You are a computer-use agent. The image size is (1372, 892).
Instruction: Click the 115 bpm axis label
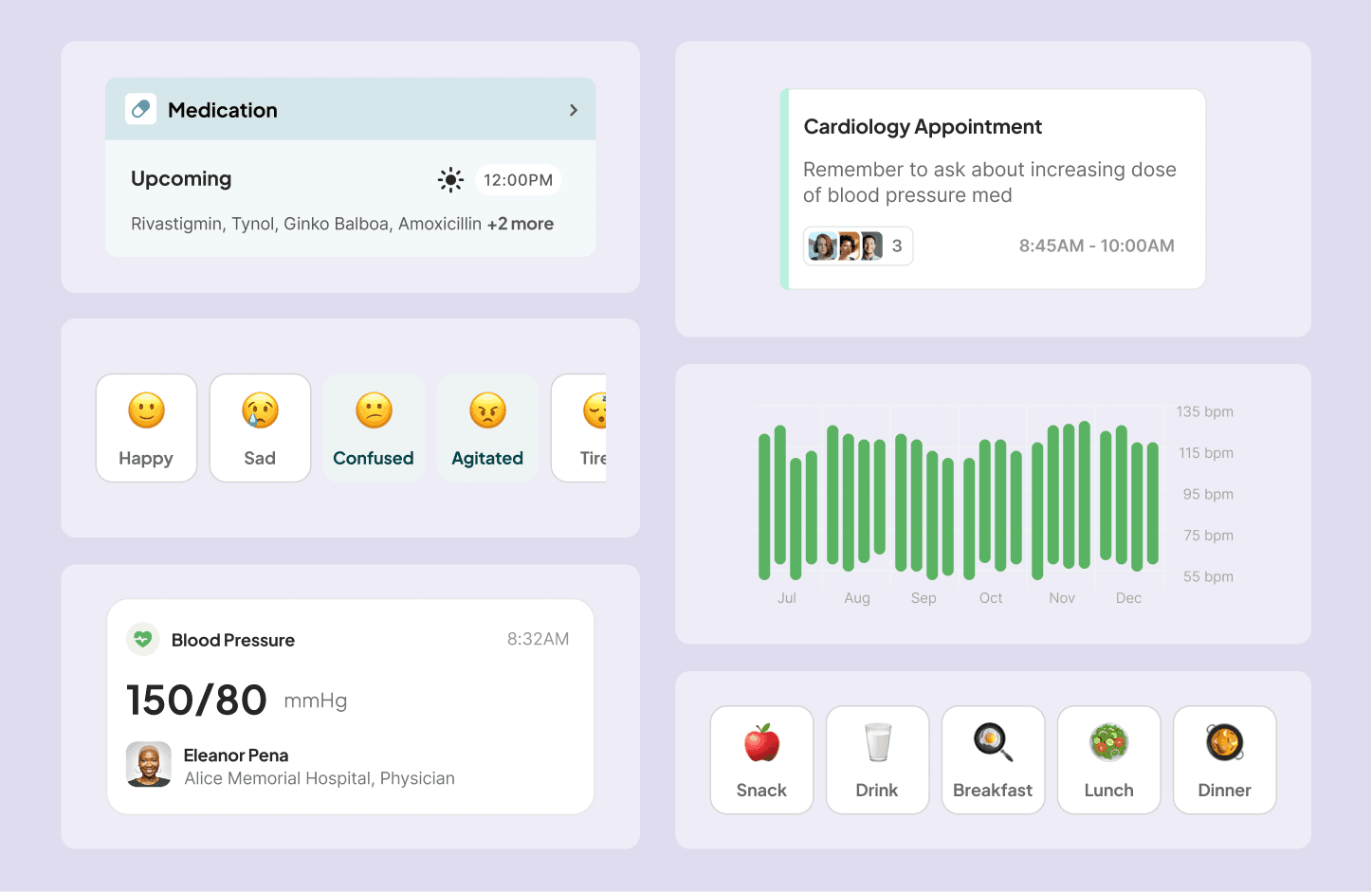coord(1206,453)
